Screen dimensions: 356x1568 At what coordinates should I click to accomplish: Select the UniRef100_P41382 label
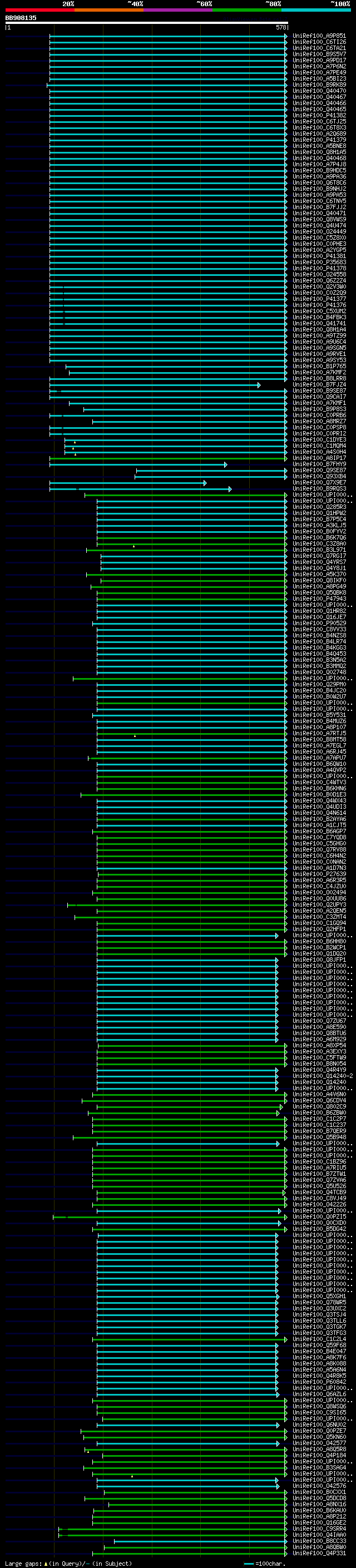tap(319, 115)
